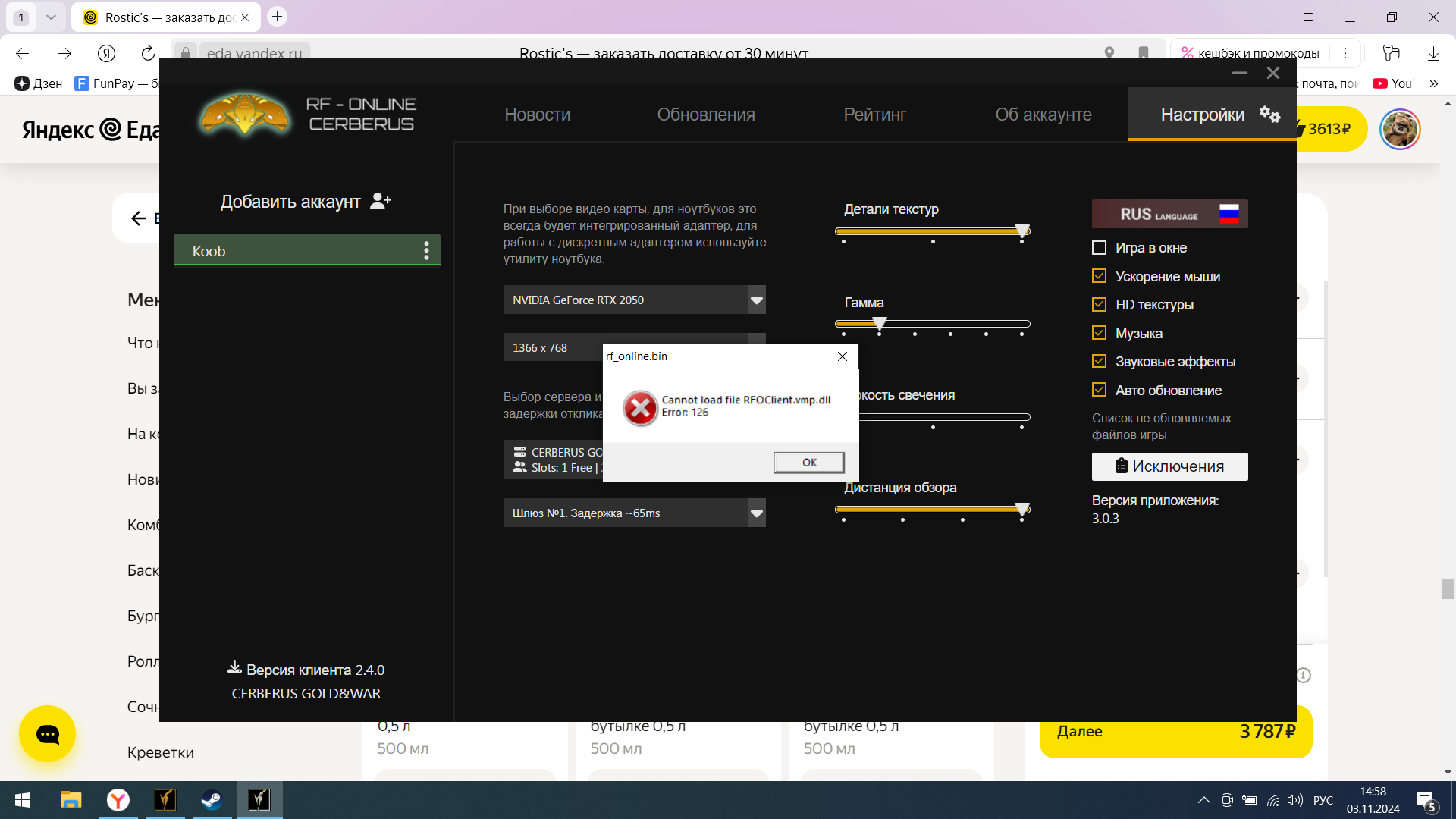This screenshot has height=819, width=1456.
Task: Switch to the Обновления tab
Action: [x=706, y=115]
